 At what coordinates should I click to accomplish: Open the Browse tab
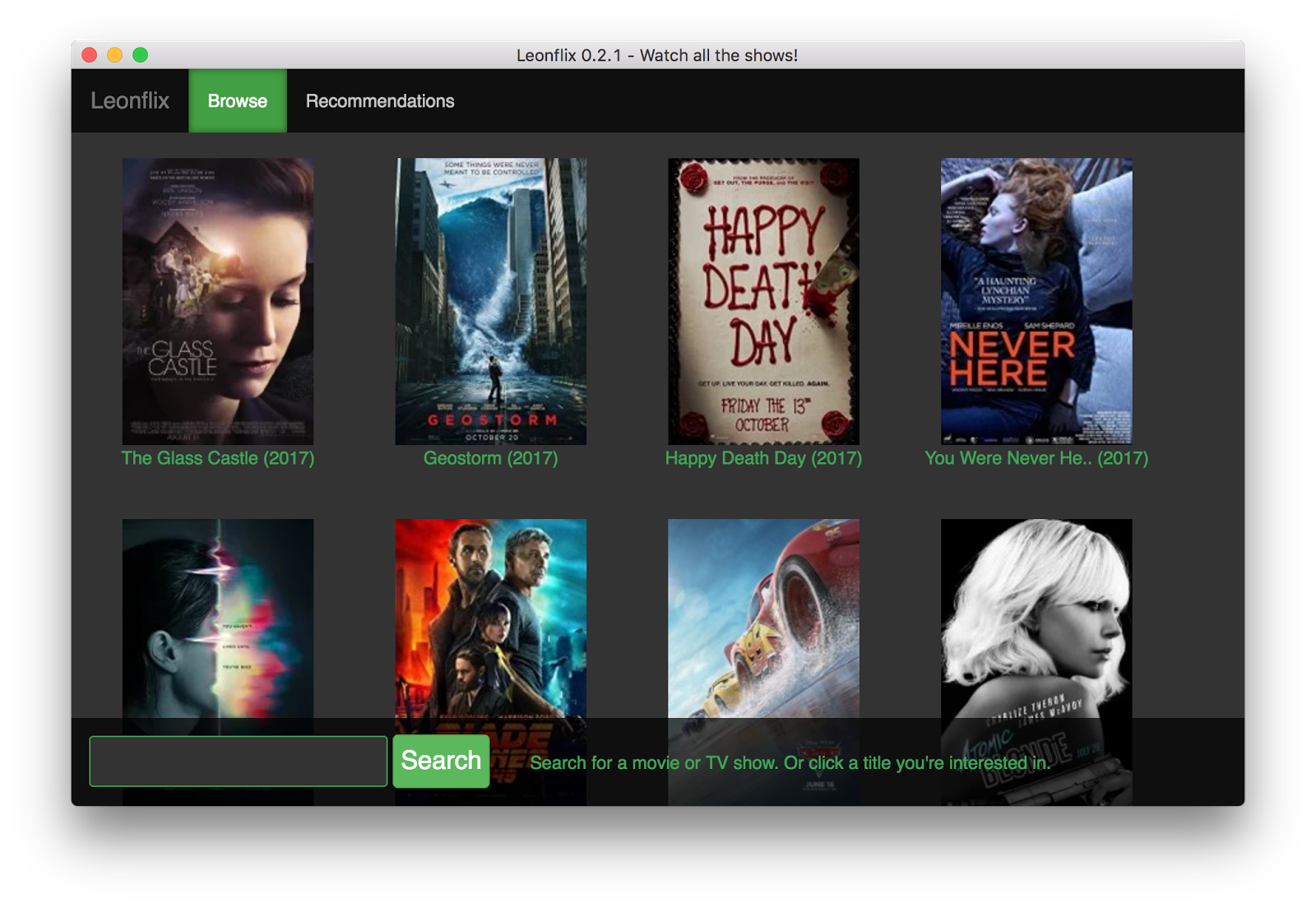(x=238, y=101)
